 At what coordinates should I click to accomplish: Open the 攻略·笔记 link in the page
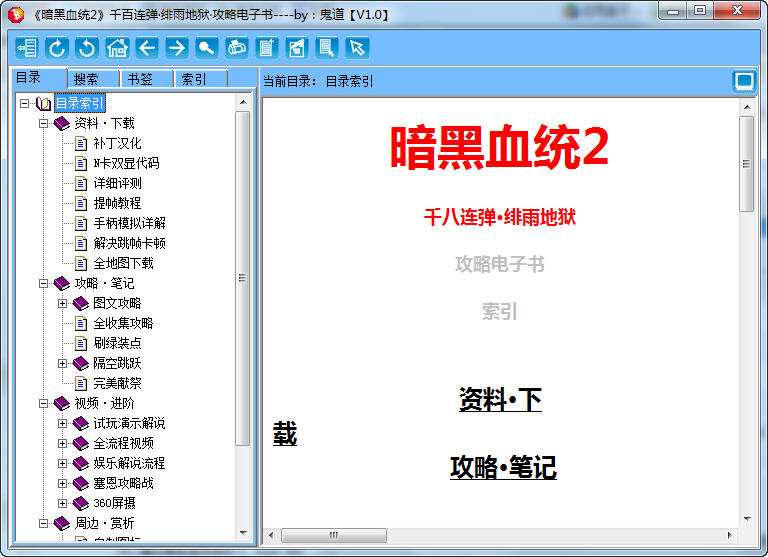click(503, 467)
